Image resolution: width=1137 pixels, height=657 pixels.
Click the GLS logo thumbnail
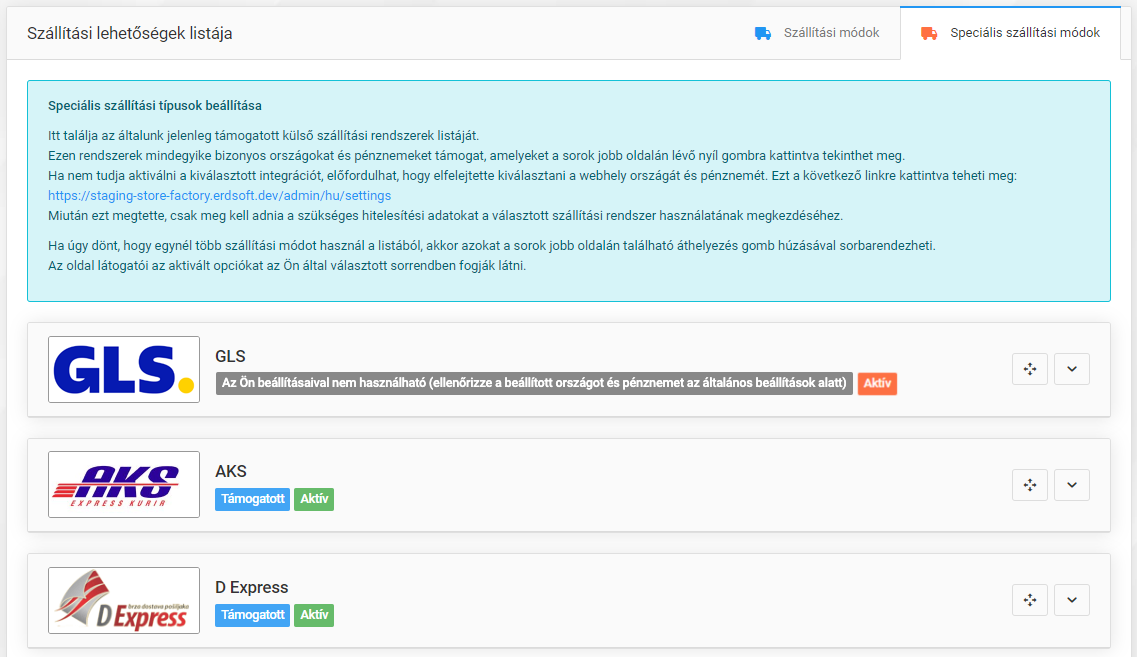tap(124, 369)
